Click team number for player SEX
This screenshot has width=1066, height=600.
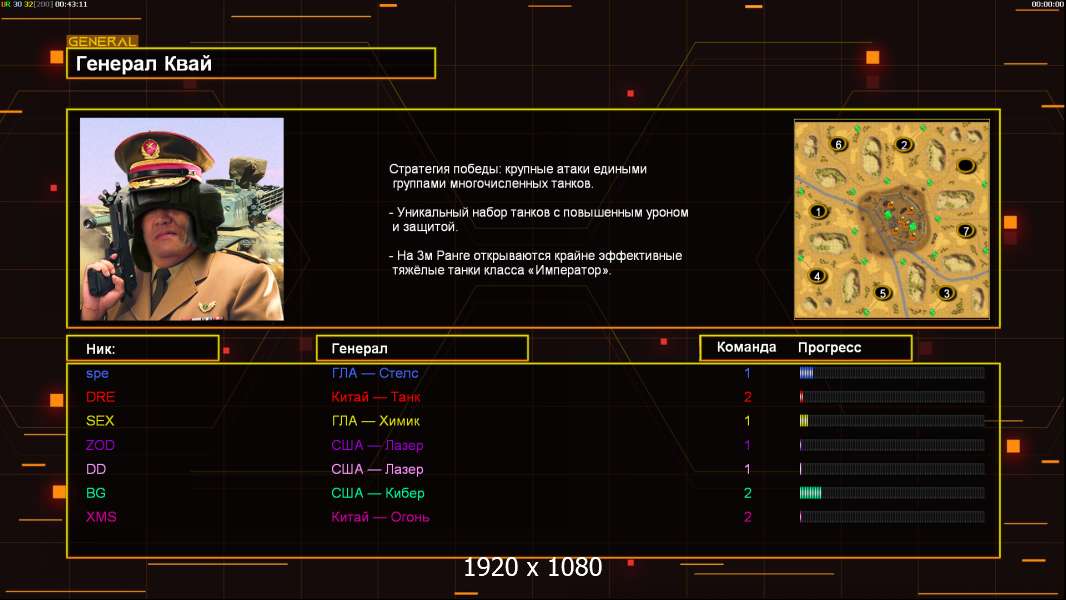click(x=747, y=421)
